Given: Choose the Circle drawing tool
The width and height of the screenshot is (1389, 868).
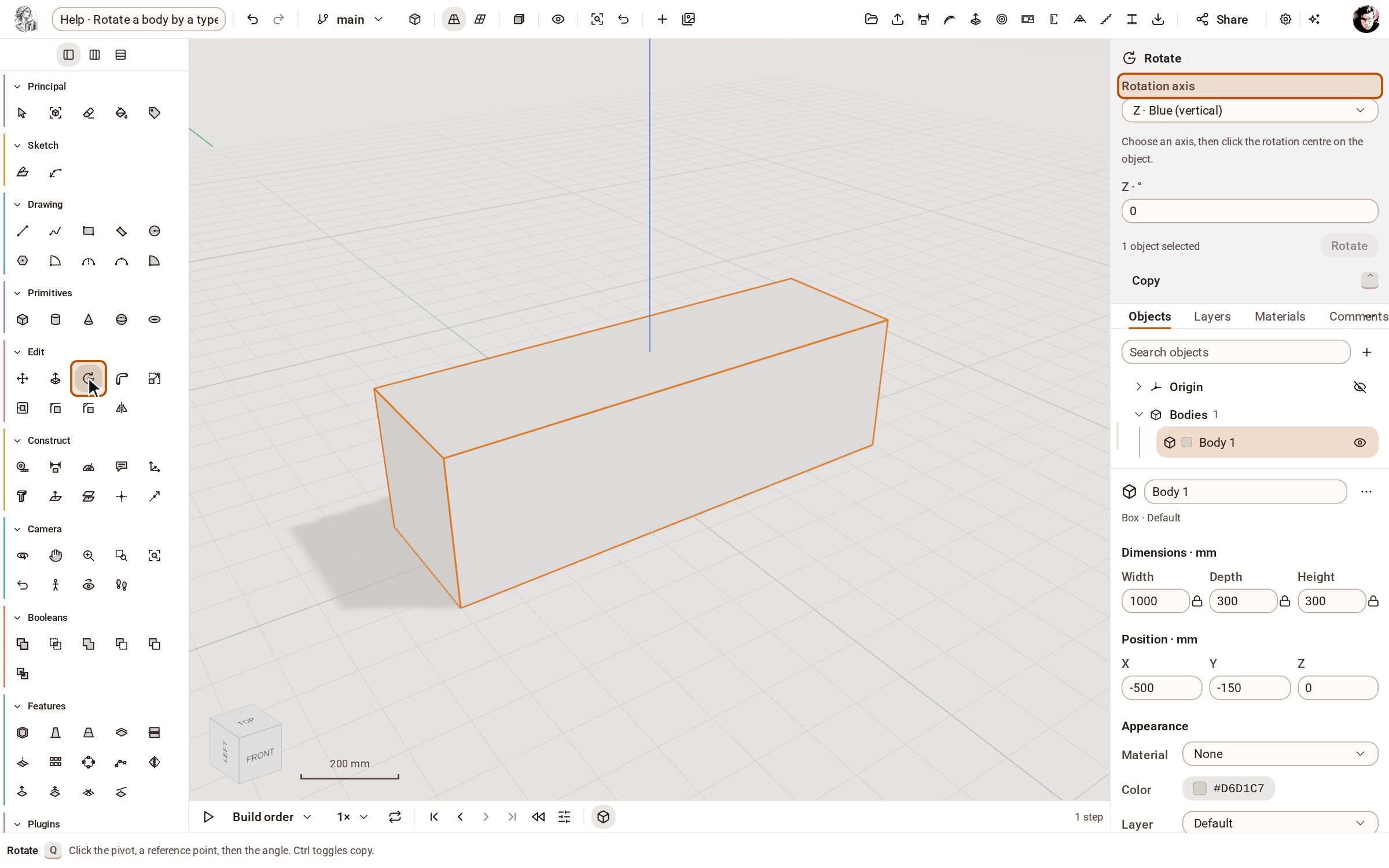Looking at the screenshot, I should coord(155,231).
